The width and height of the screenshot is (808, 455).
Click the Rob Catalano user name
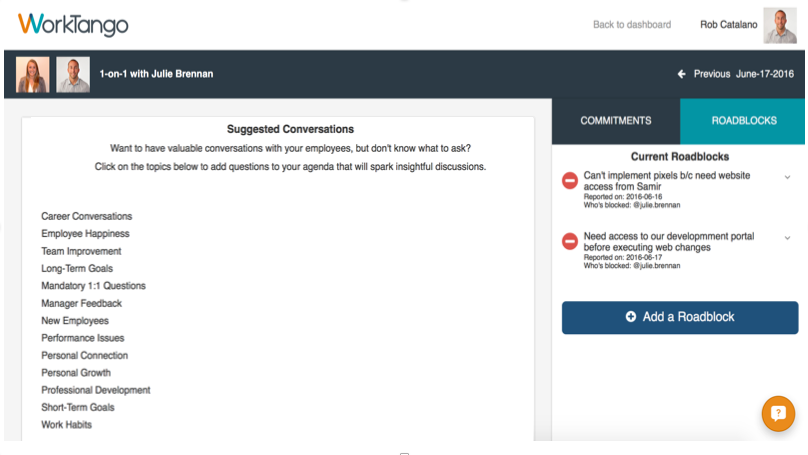728,25
